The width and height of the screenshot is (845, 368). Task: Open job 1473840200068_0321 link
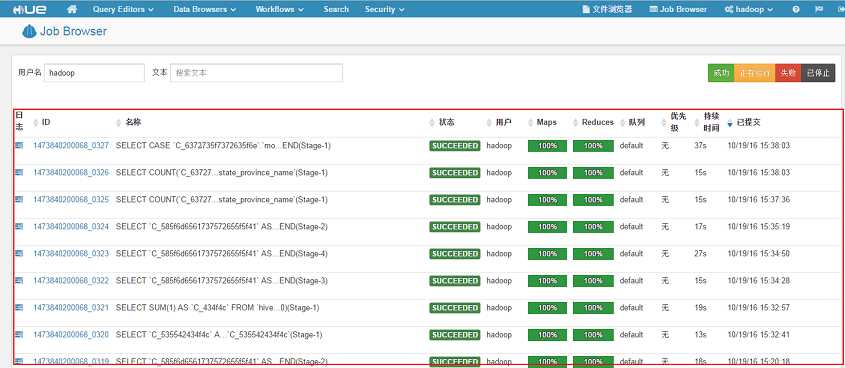point(71,308)
